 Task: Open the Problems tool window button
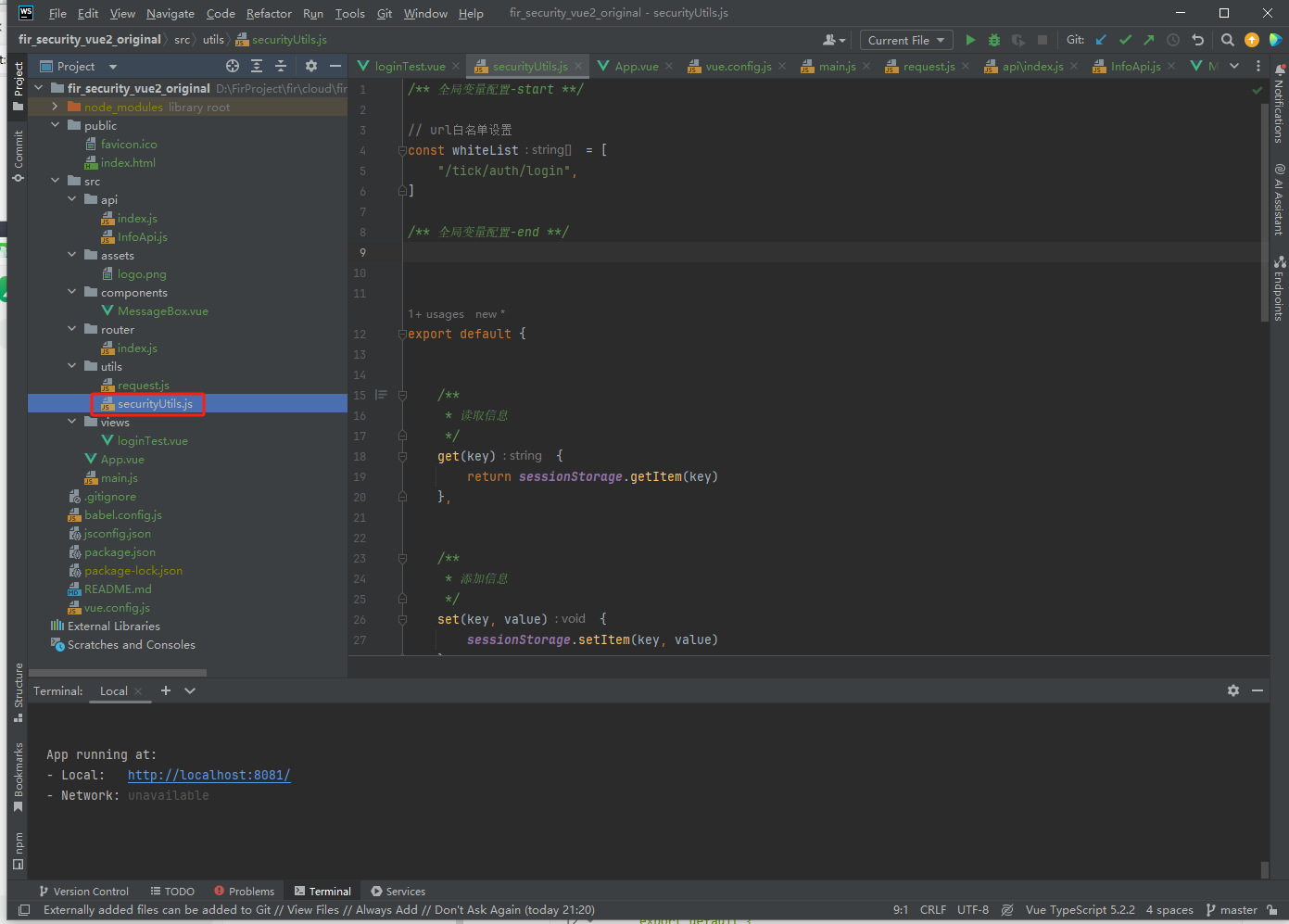(x=244, y=892)
